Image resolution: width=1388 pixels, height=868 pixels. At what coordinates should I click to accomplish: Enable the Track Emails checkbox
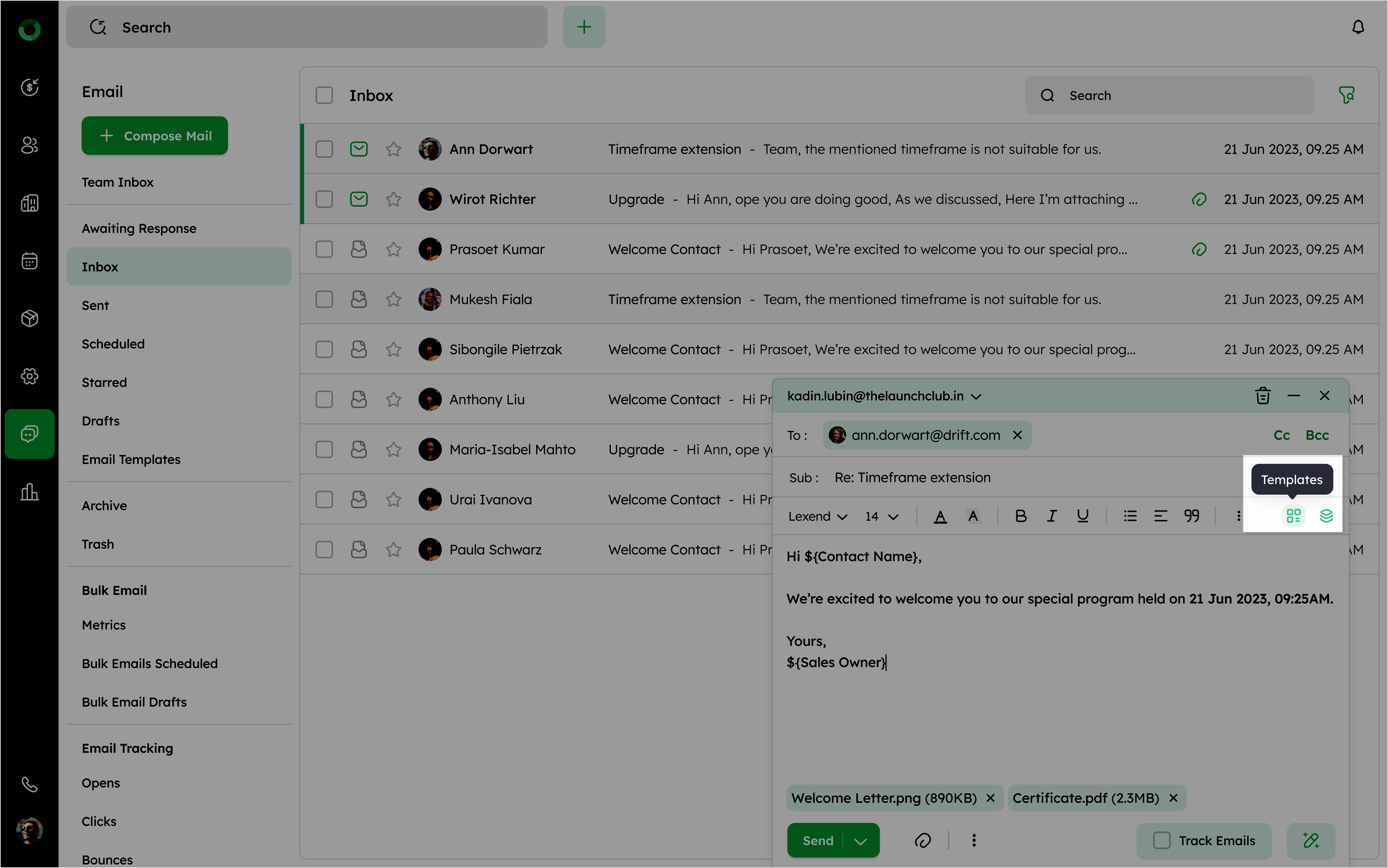1161,840
